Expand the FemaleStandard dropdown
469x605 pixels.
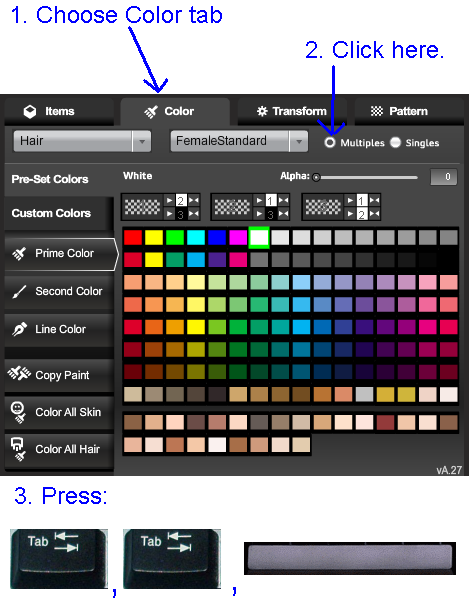pyautogui.click(x=239, y=141)
